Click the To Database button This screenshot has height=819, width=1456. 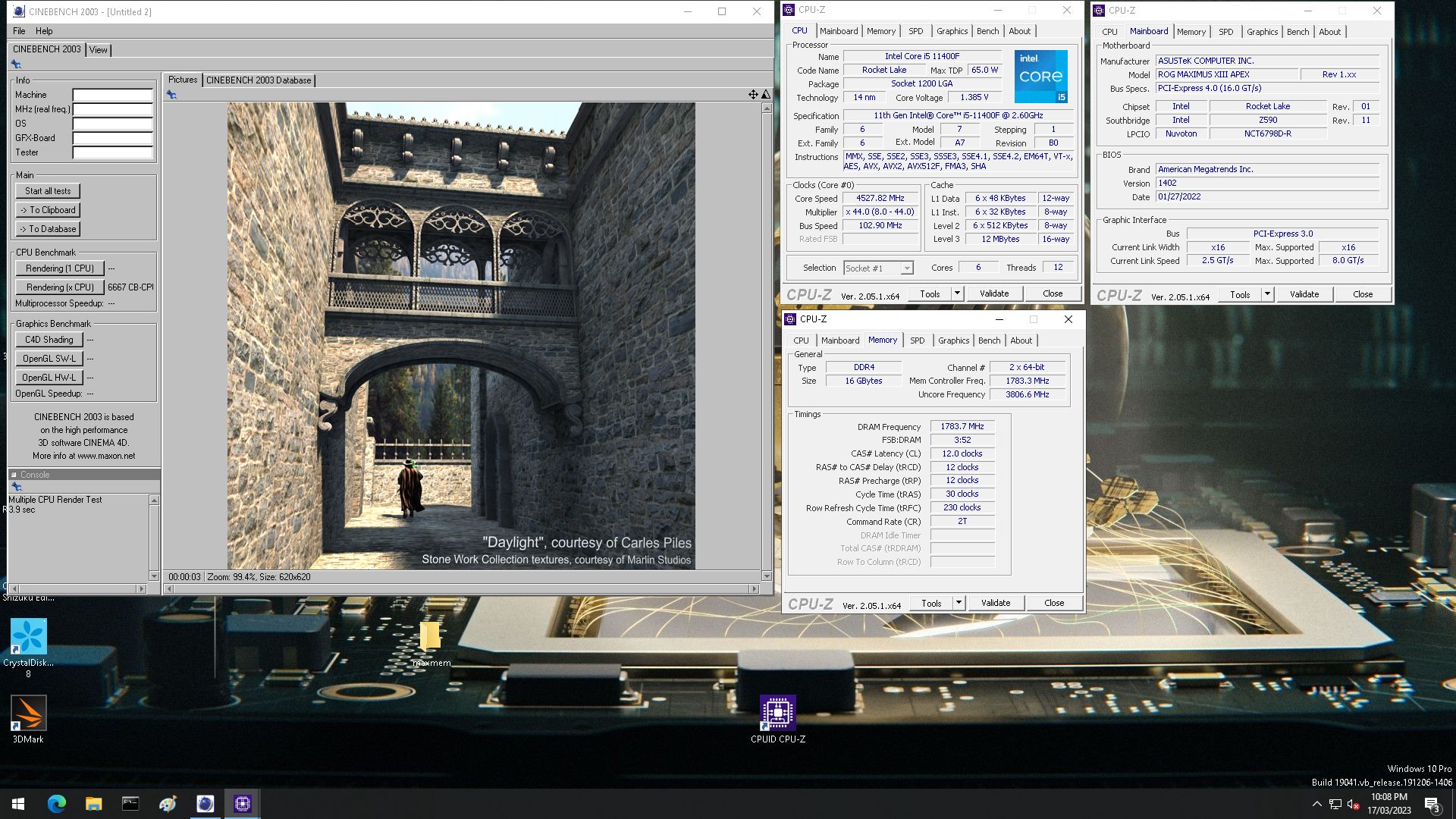(x=48, y=229)
